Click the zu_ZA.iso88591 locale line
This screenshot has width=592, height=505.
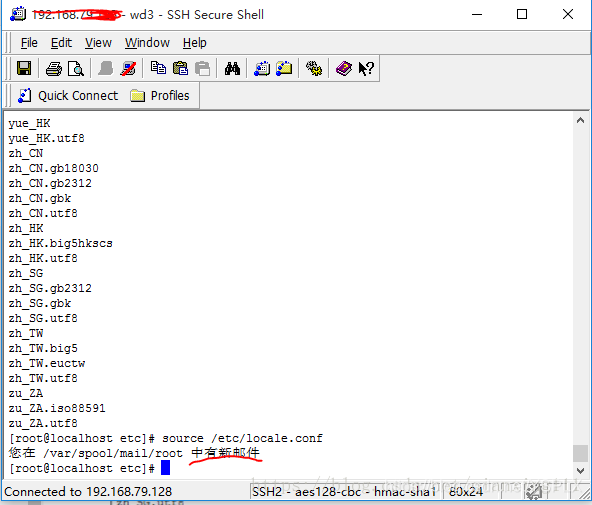point(57,408)
